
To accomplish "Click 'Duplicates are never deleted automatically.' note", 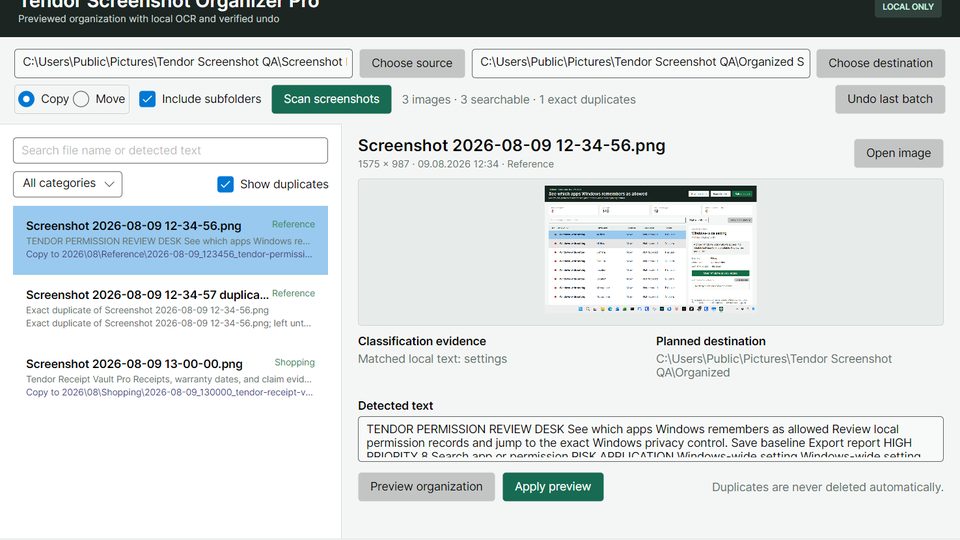I will tap(827, 487).
